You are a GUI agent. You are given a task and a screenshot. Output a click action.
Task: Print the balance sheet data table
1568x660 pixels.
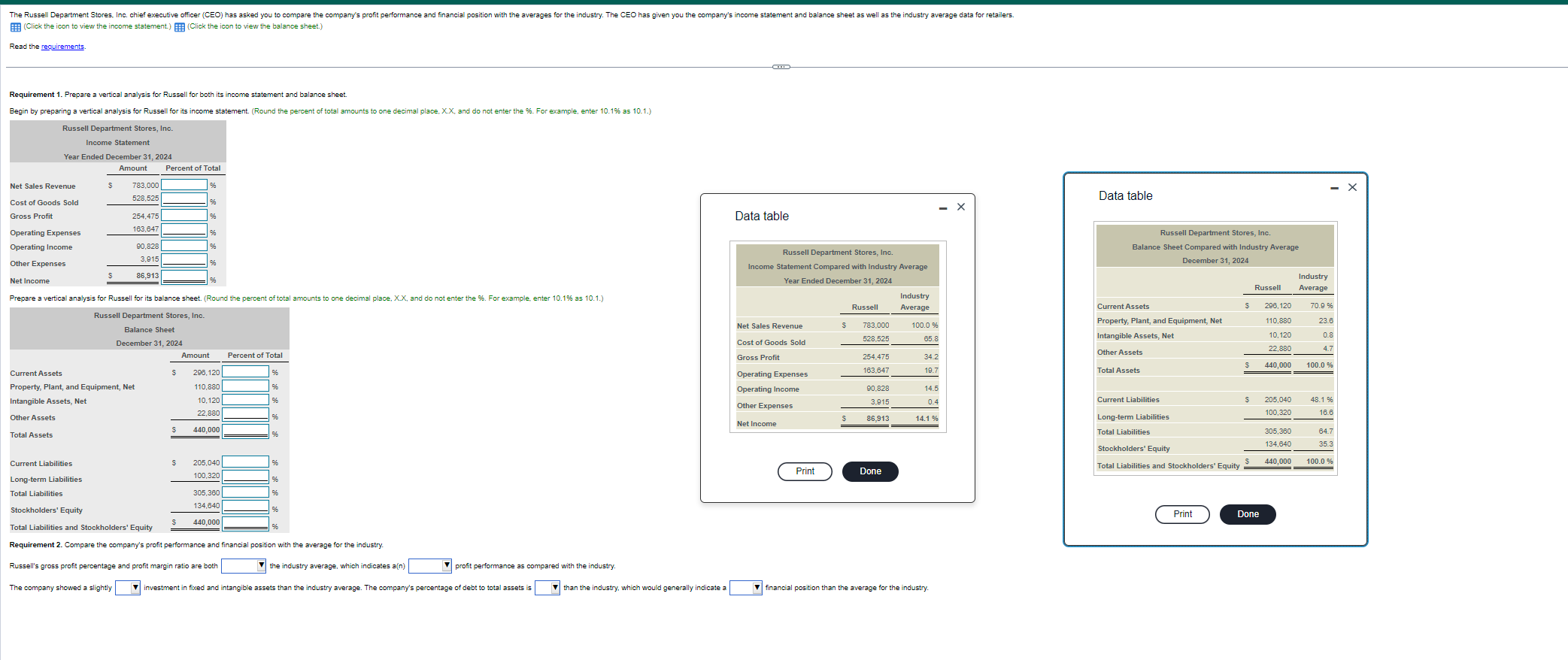[1182, 514]
